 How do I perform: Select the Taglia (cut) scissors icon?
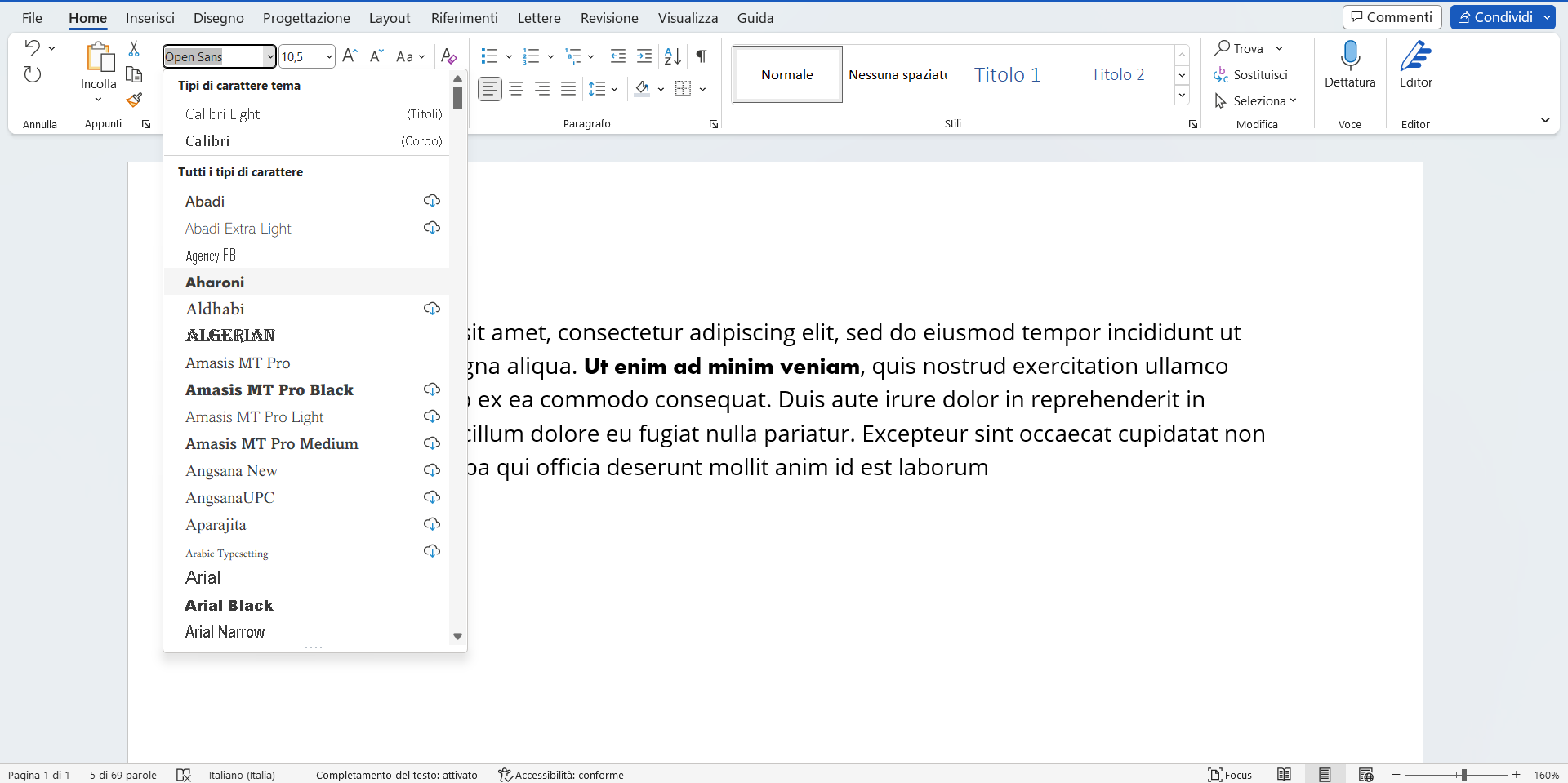[134, 48]
